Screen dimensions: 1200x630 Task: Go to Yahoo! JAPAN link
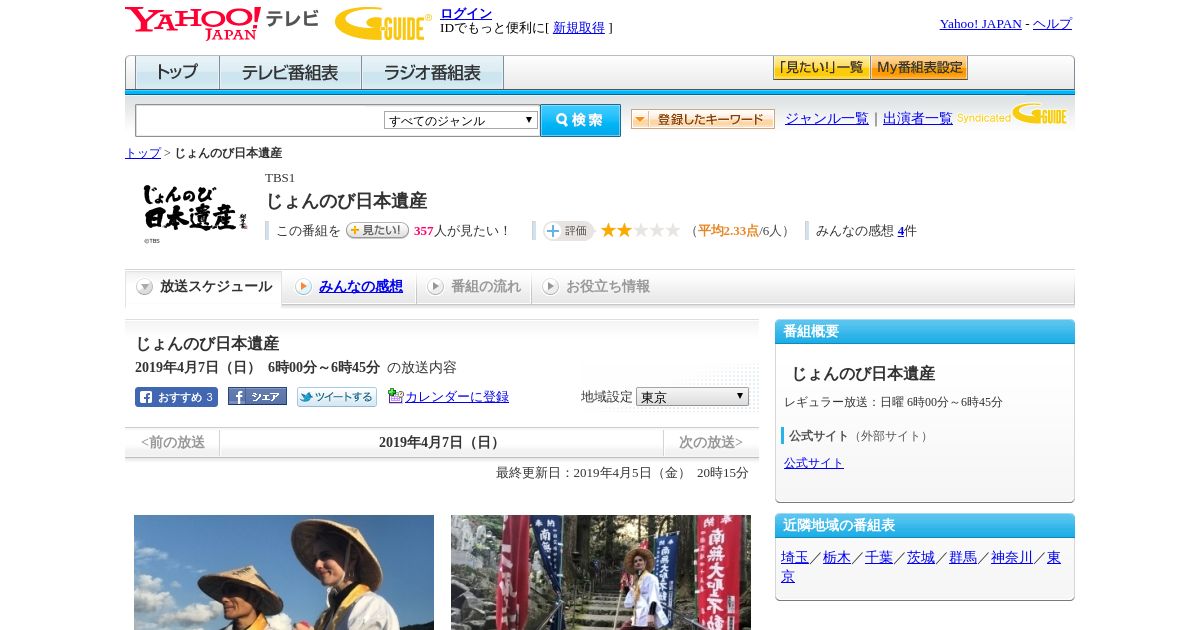(980, 24)
